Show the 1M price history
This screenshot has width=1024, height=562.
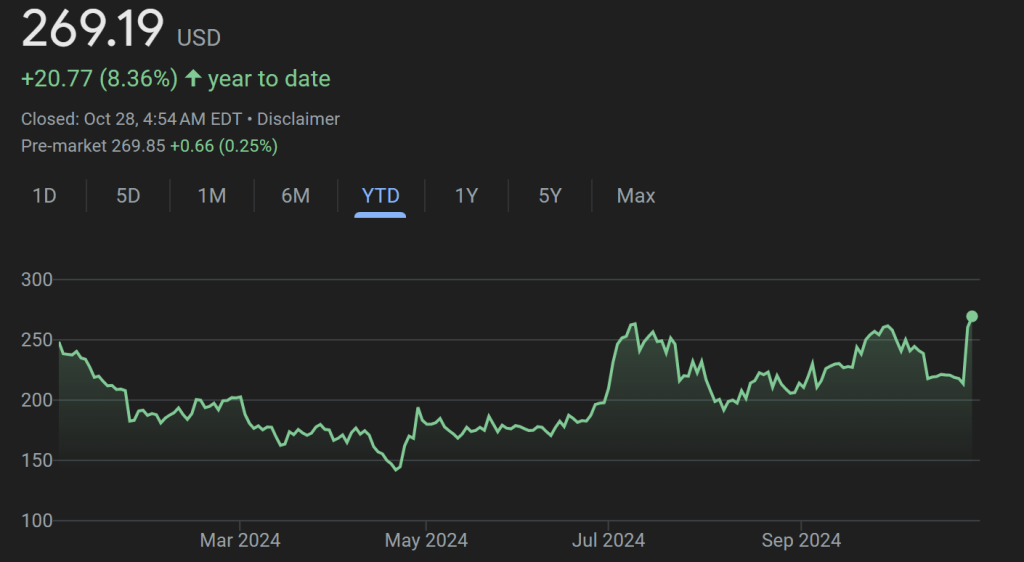pyautogui.click(x=212, y=196)
